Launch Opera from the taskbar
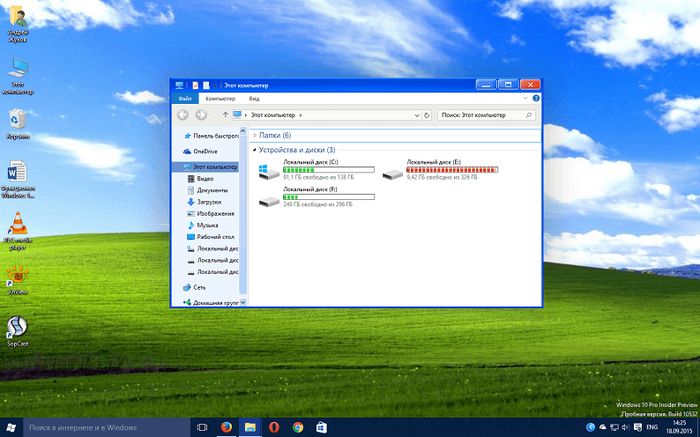700x437 pixels. point(274,427)
